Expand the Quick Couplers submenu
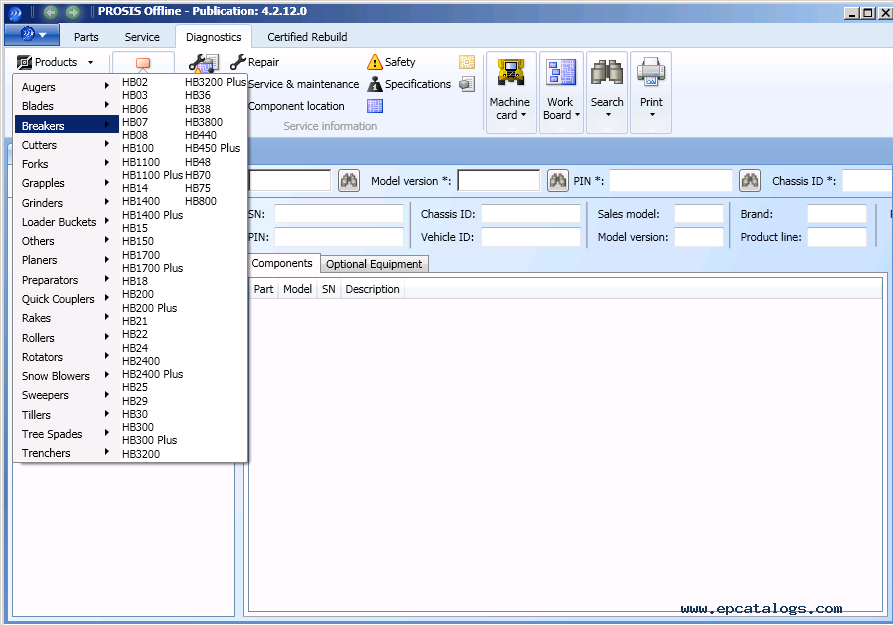This screenshot has height=625, width=893. pos(67,299)
